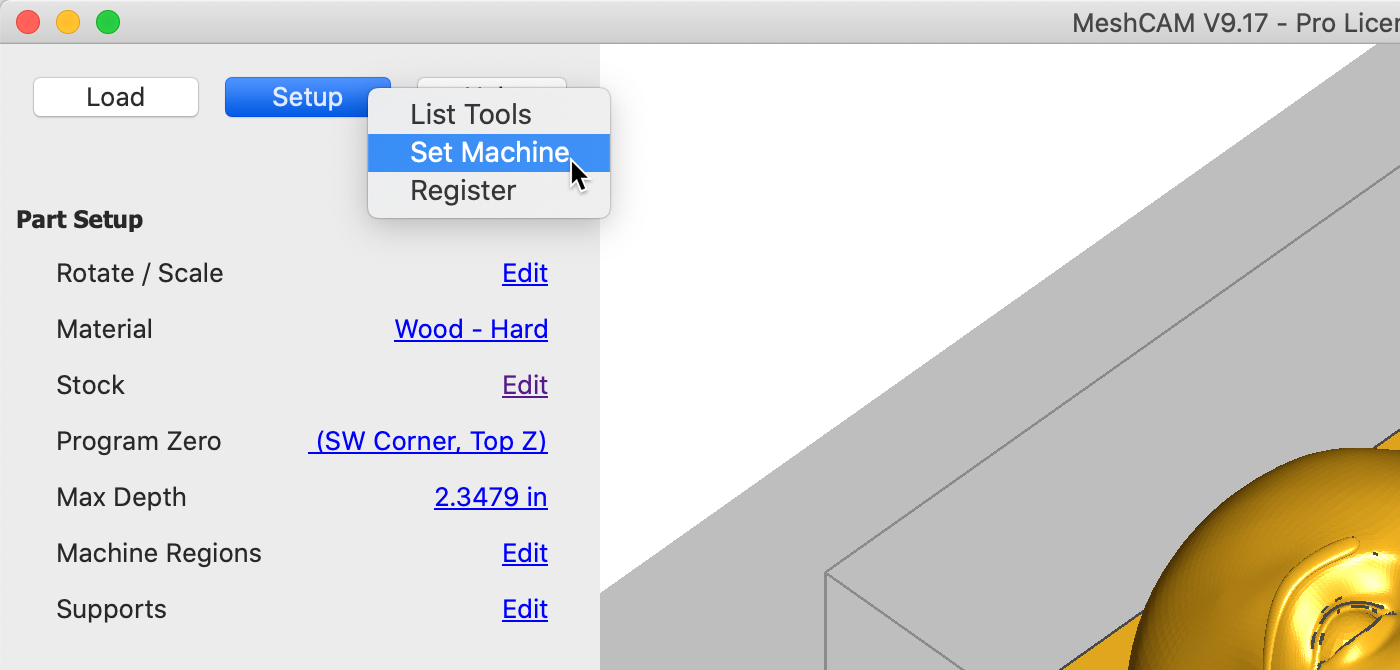Change Material via Wood - Hard link
The width and height of the screenshot is (1400, 670).
[471, 329]
